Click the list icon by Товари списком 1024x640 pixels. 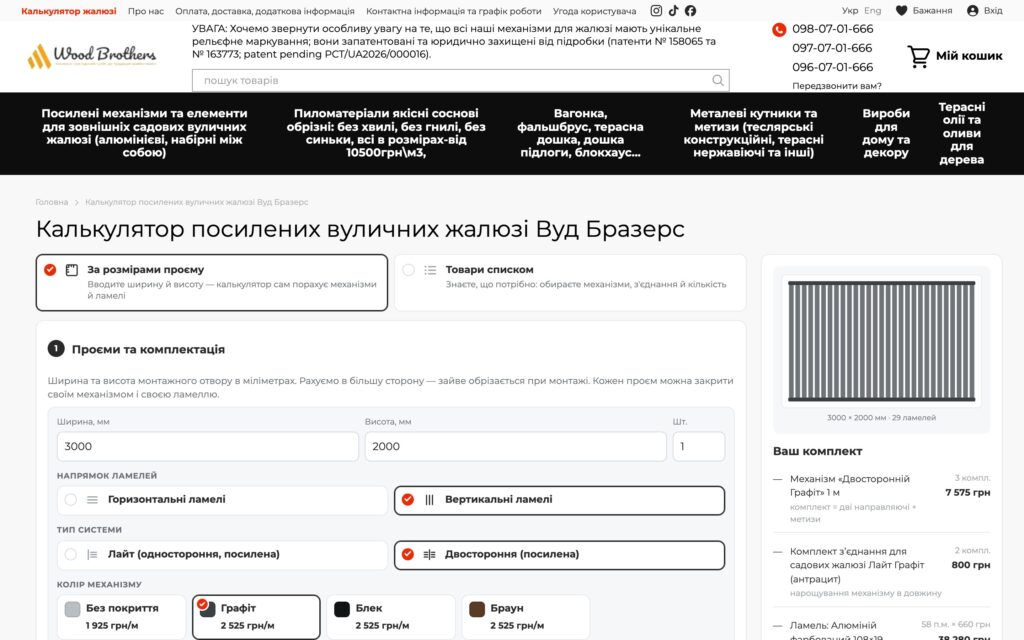pyautogui.click(x=430, y=270)
